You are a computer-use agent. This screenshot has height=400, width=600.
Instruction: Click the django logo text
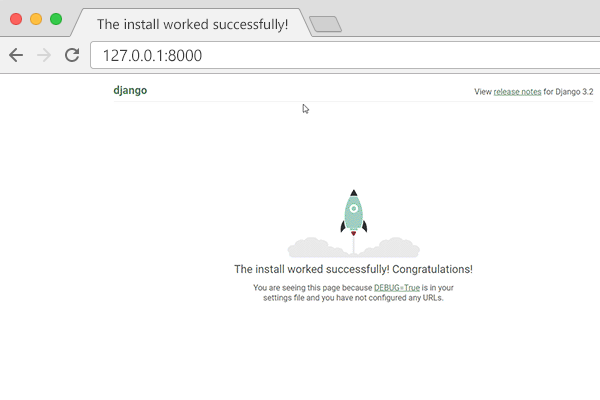130,90
